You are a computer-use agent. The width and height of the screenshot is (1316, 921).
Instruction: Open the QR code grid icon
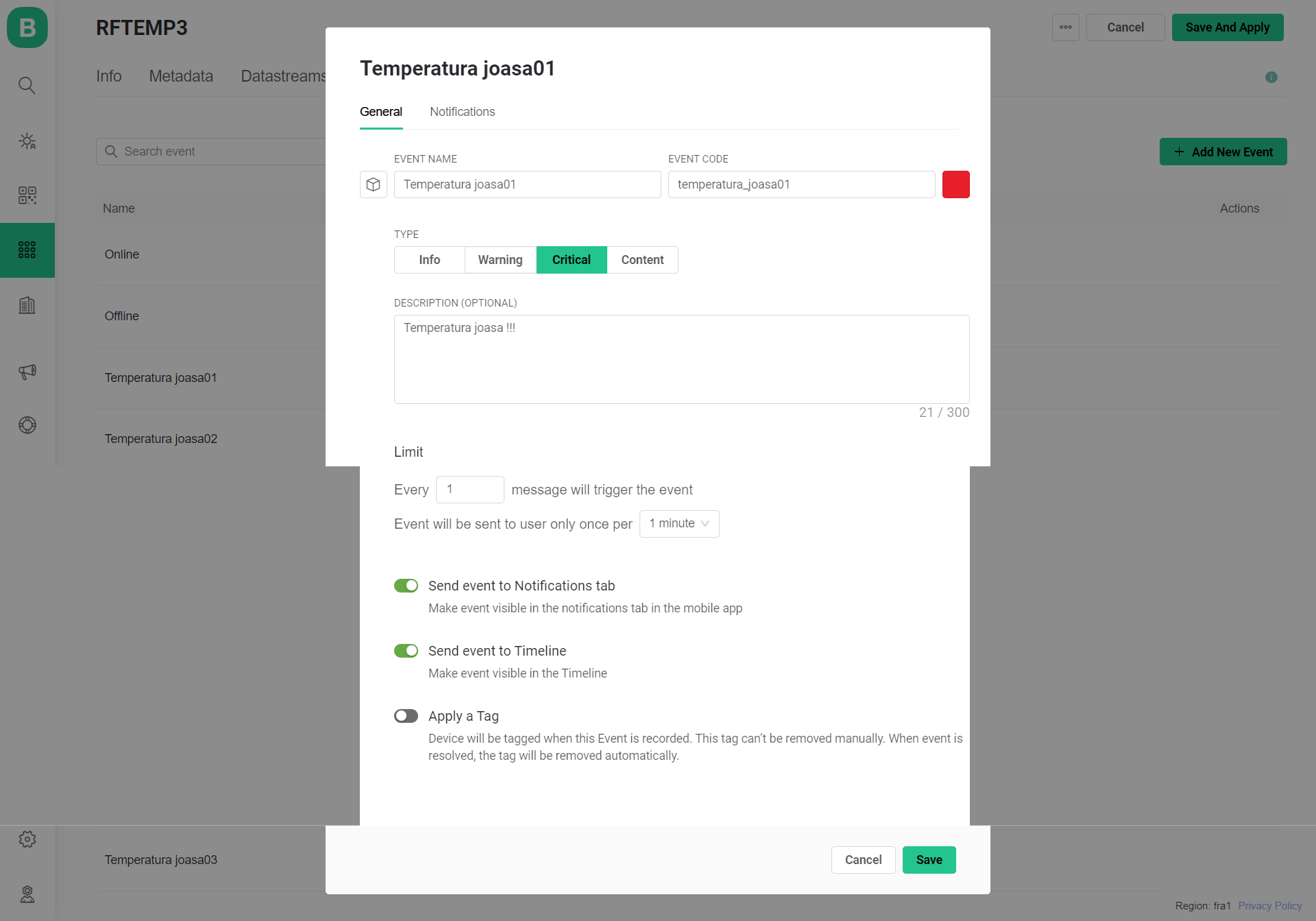click(27, 195)
